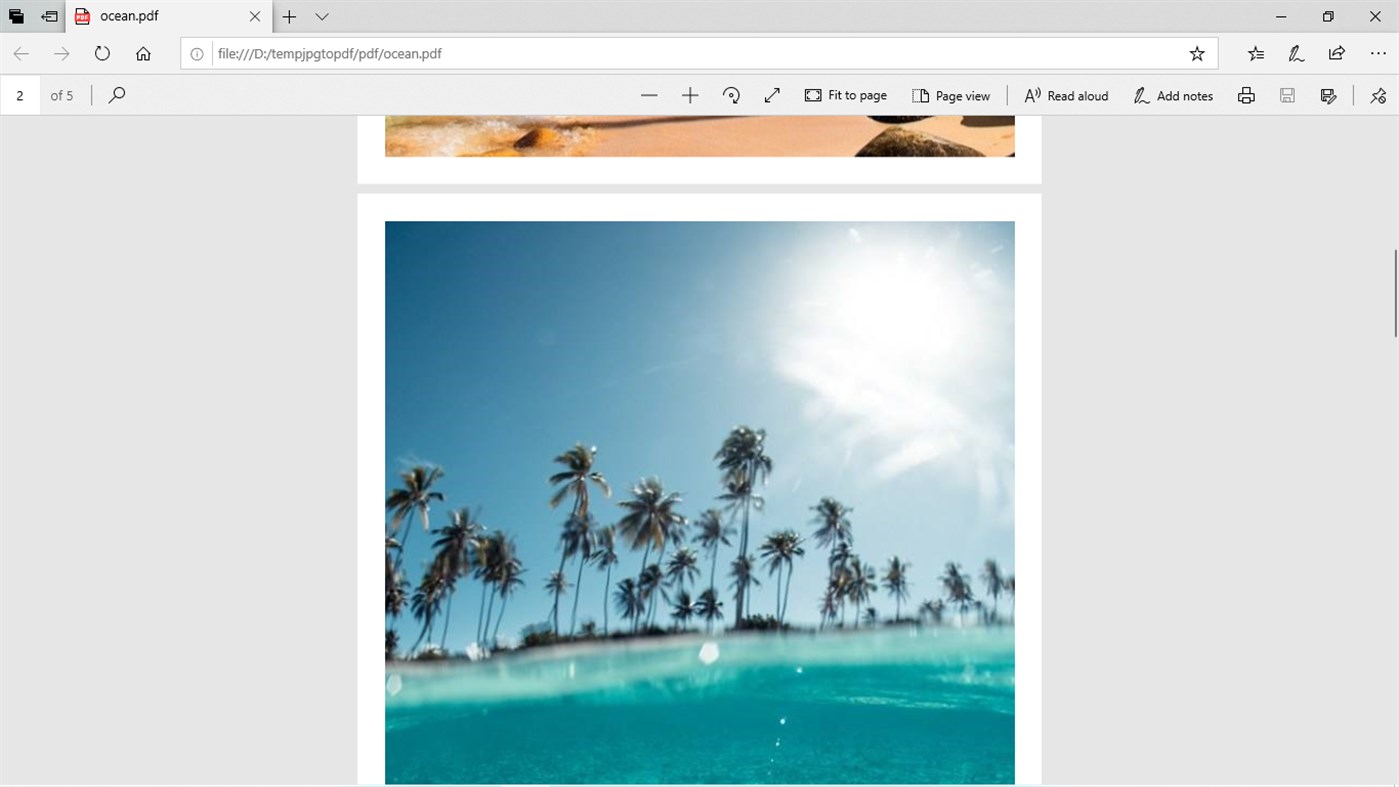The height and width of the screenshot is (787, 1399).
Task: Go back to the previous page
Action: pos(21,53)
